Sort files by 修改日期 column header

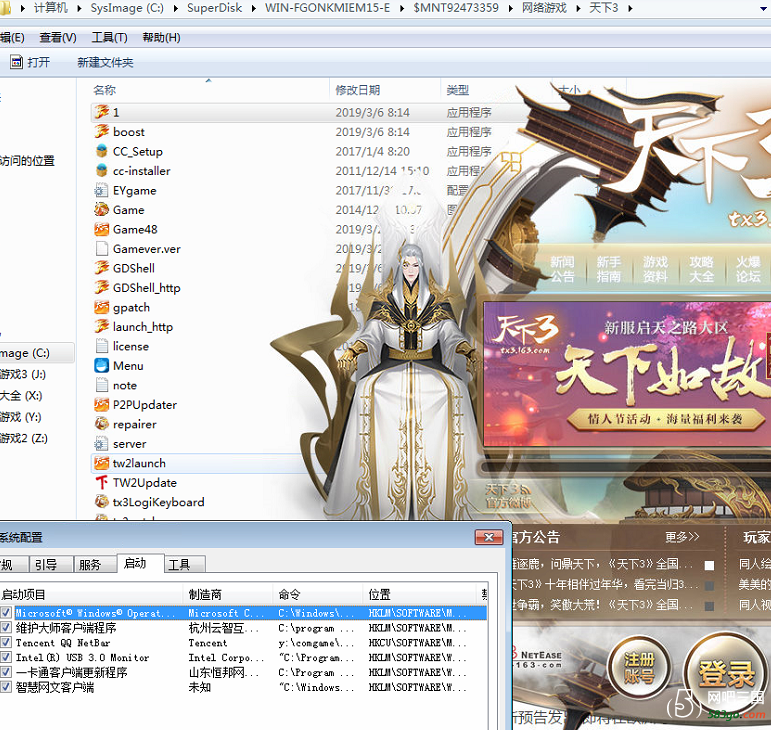357,90
